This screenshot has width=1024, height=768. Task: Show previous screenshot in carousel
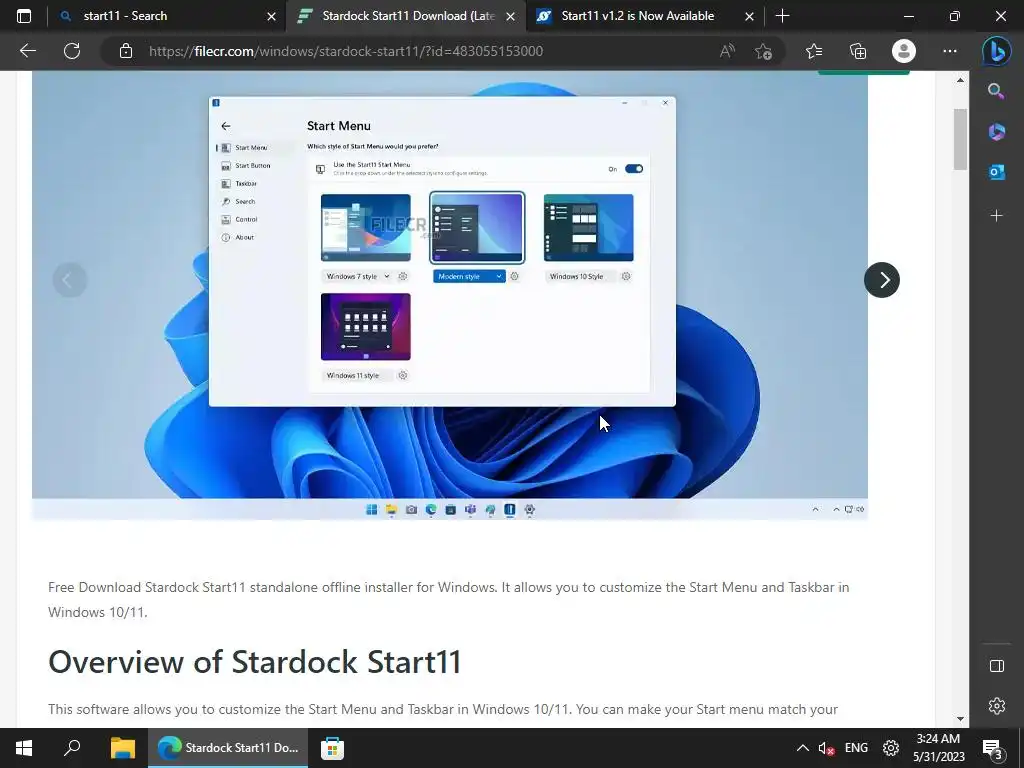pos(70,280)
